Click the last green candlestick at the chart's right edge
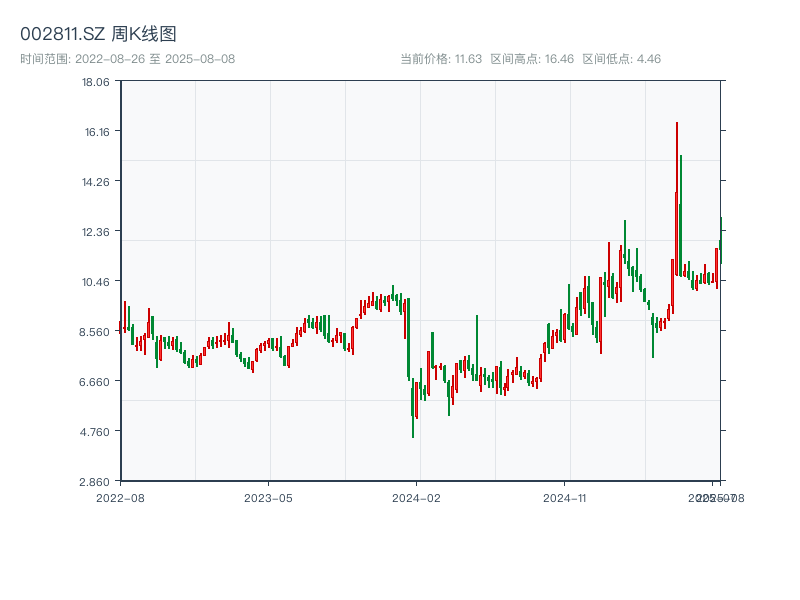 click(x=721, y=241)
